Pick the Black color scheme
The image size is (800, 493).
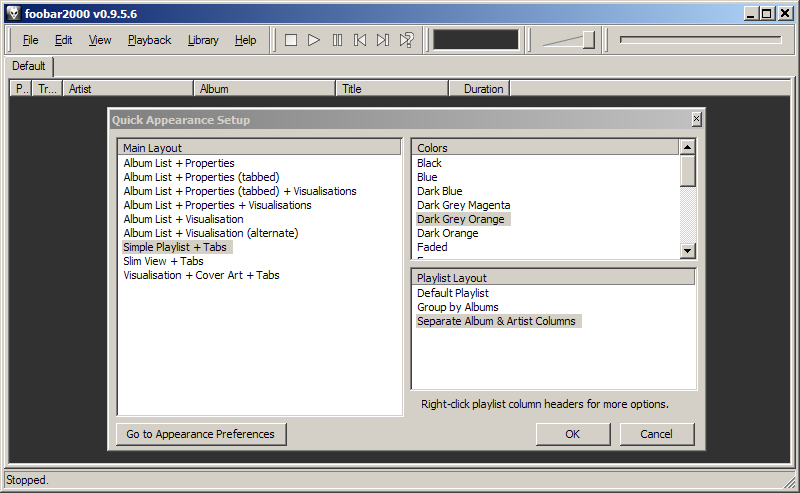429,163
